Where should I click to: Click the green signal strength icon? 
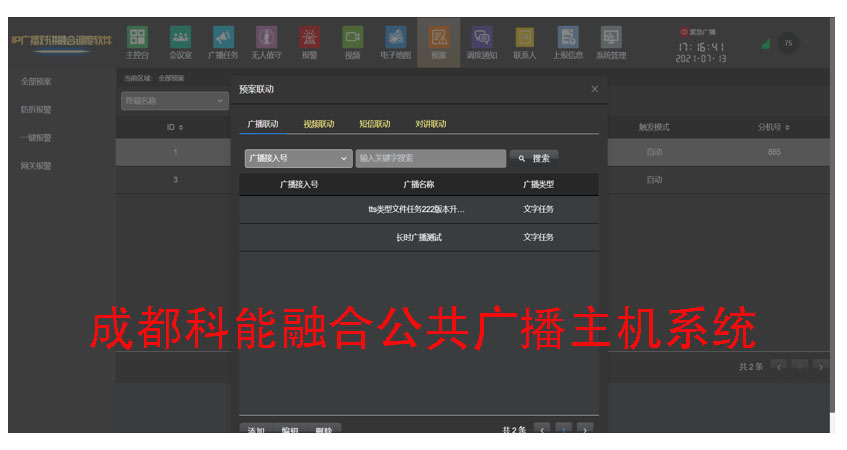click(765, 44)
